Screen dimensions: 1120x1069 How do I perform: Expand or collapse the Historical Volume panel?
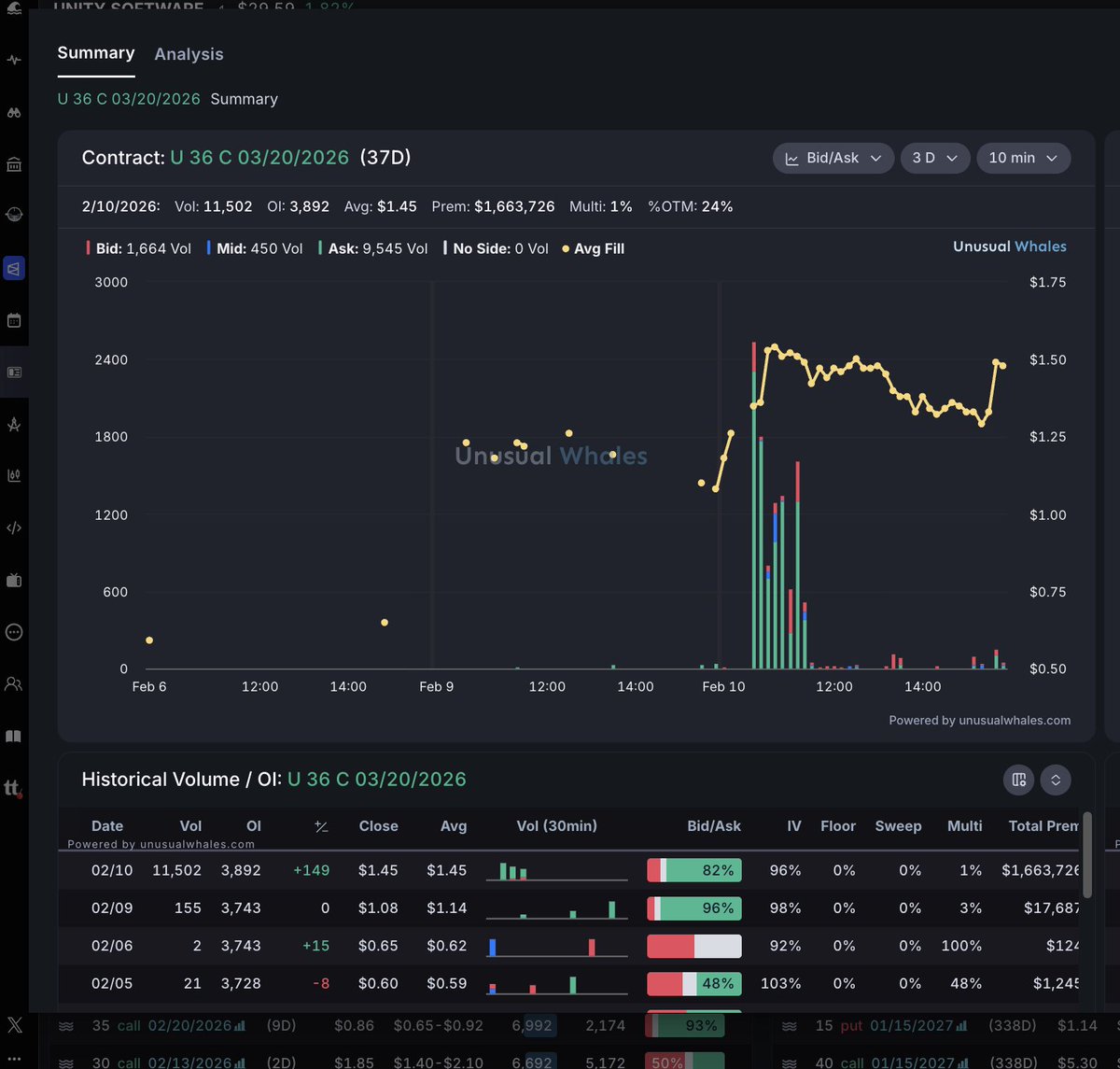point(1056,780)
